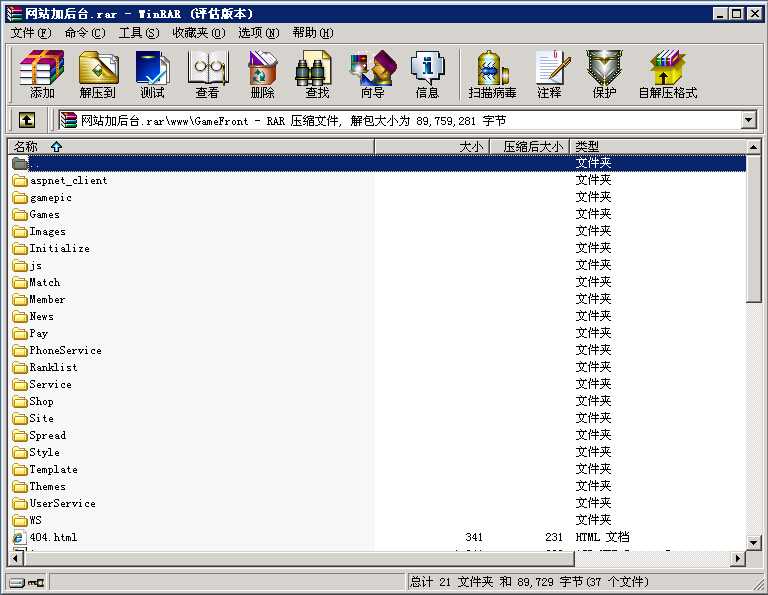Click the 341 size value
The image size is (768, 595).
pos(474,537)
